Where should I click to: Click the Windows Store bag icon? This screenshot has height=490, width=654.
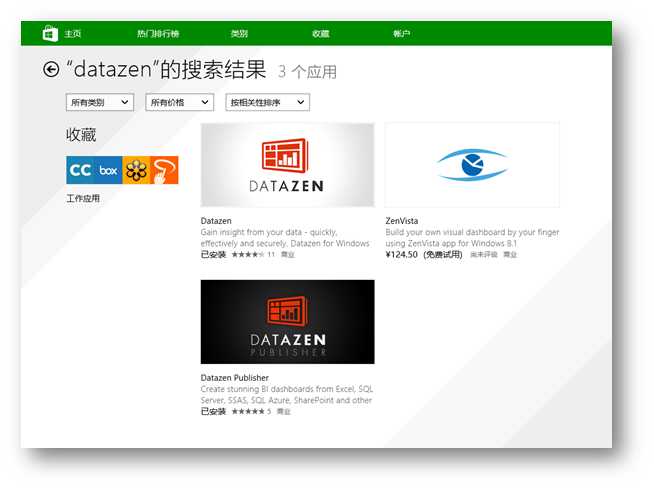point(50,33)
